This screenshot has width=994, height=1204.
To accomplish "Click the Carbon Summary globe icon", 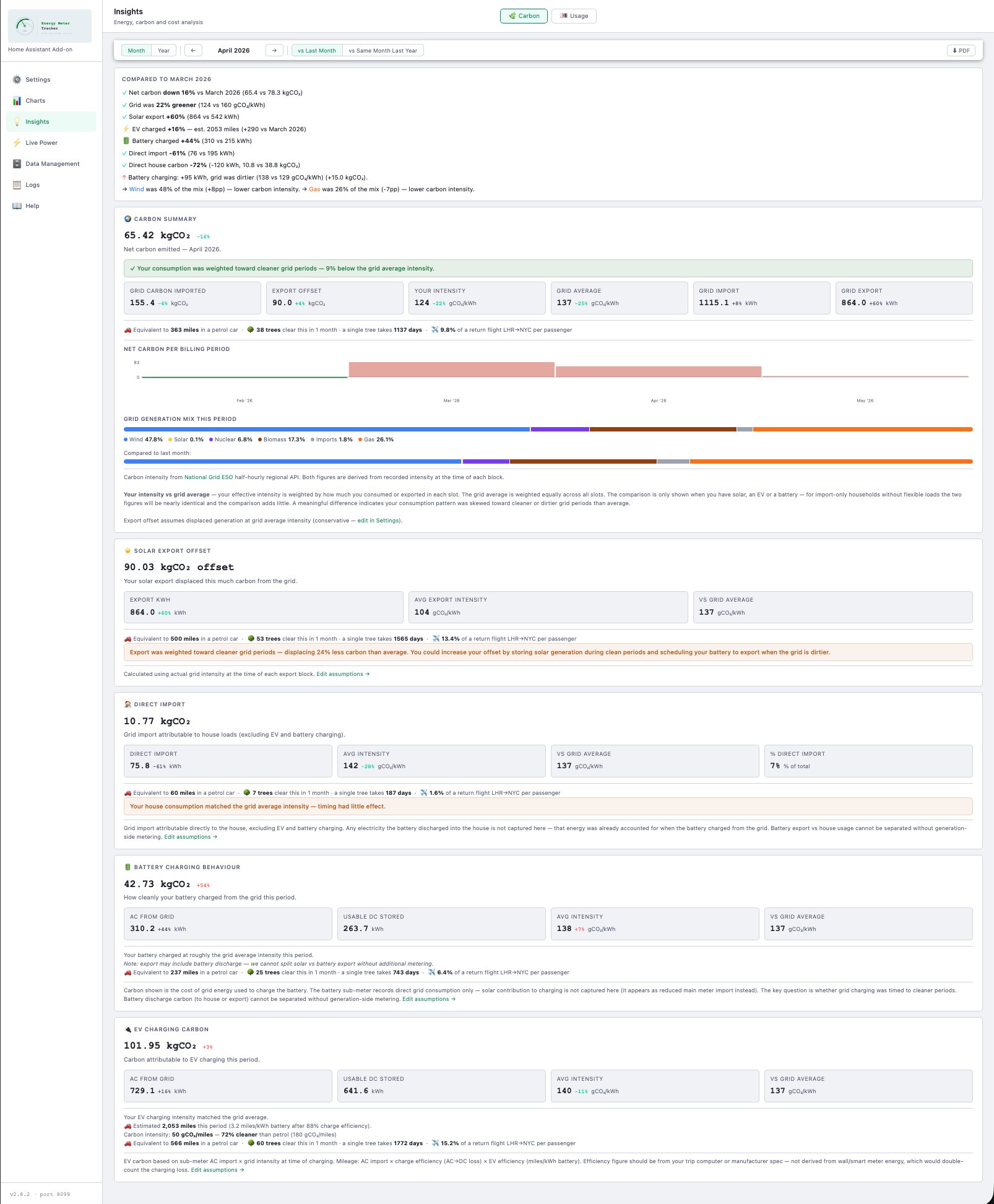I will click(127, 219).
